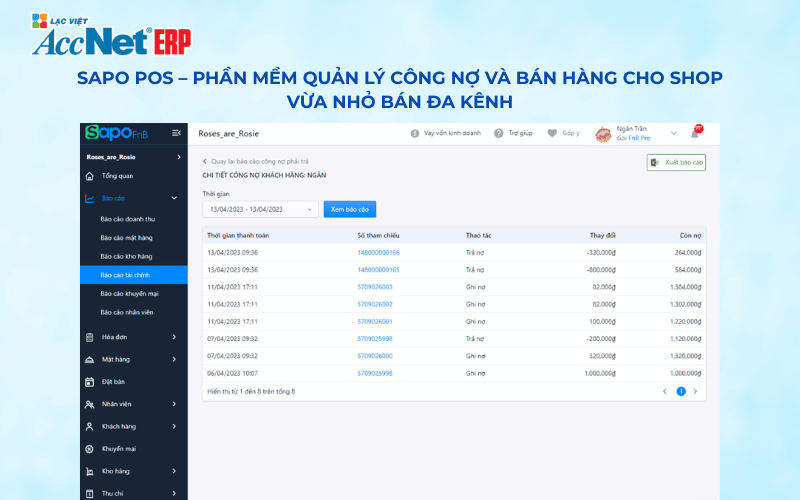The height and width of the screenshot is (500, 800).
Task: Click the Số tham chiếu column header
Action: tap(378, 236)
